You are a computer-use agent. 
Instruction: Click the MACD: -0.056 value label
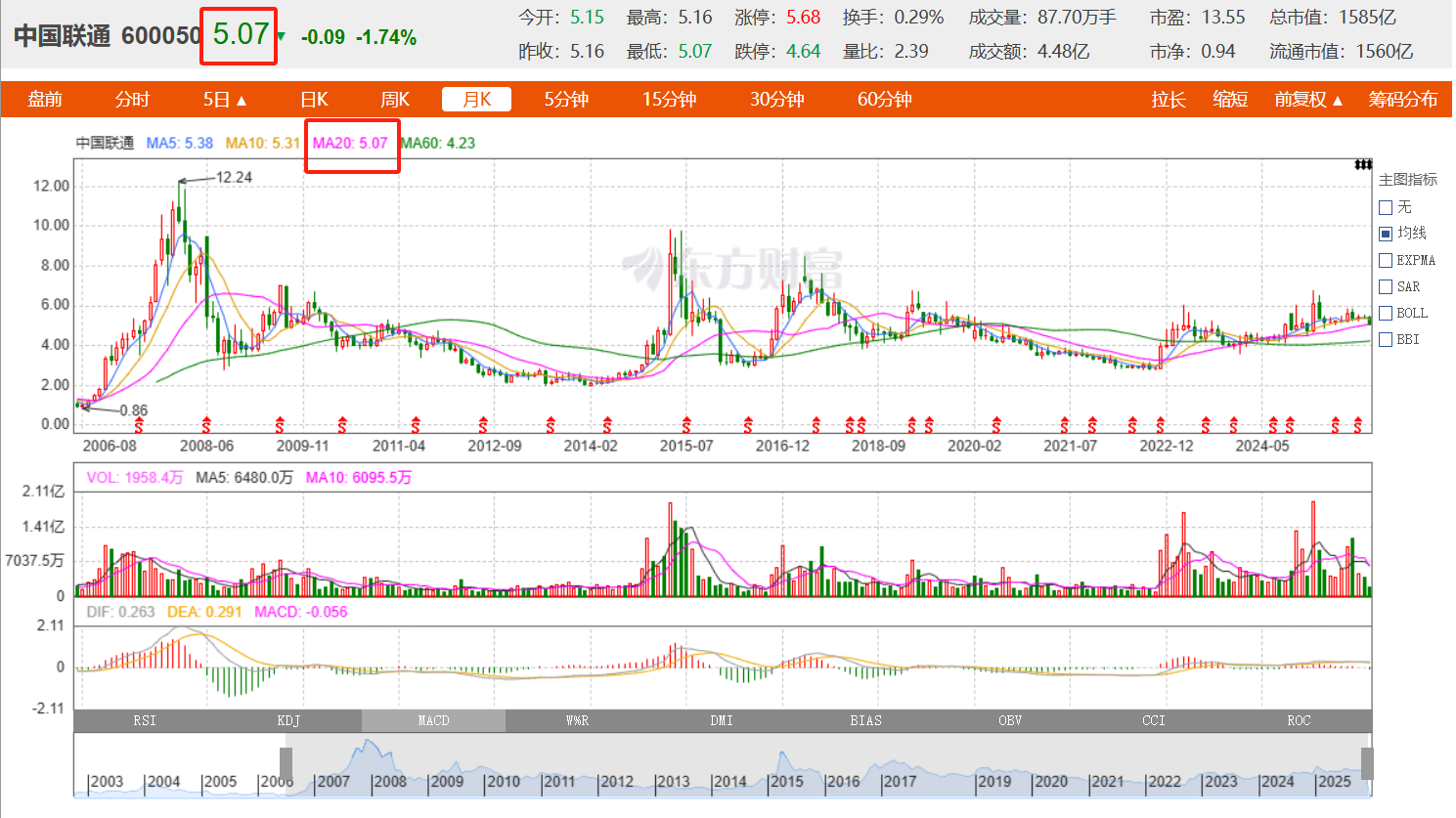click(300, 612)
